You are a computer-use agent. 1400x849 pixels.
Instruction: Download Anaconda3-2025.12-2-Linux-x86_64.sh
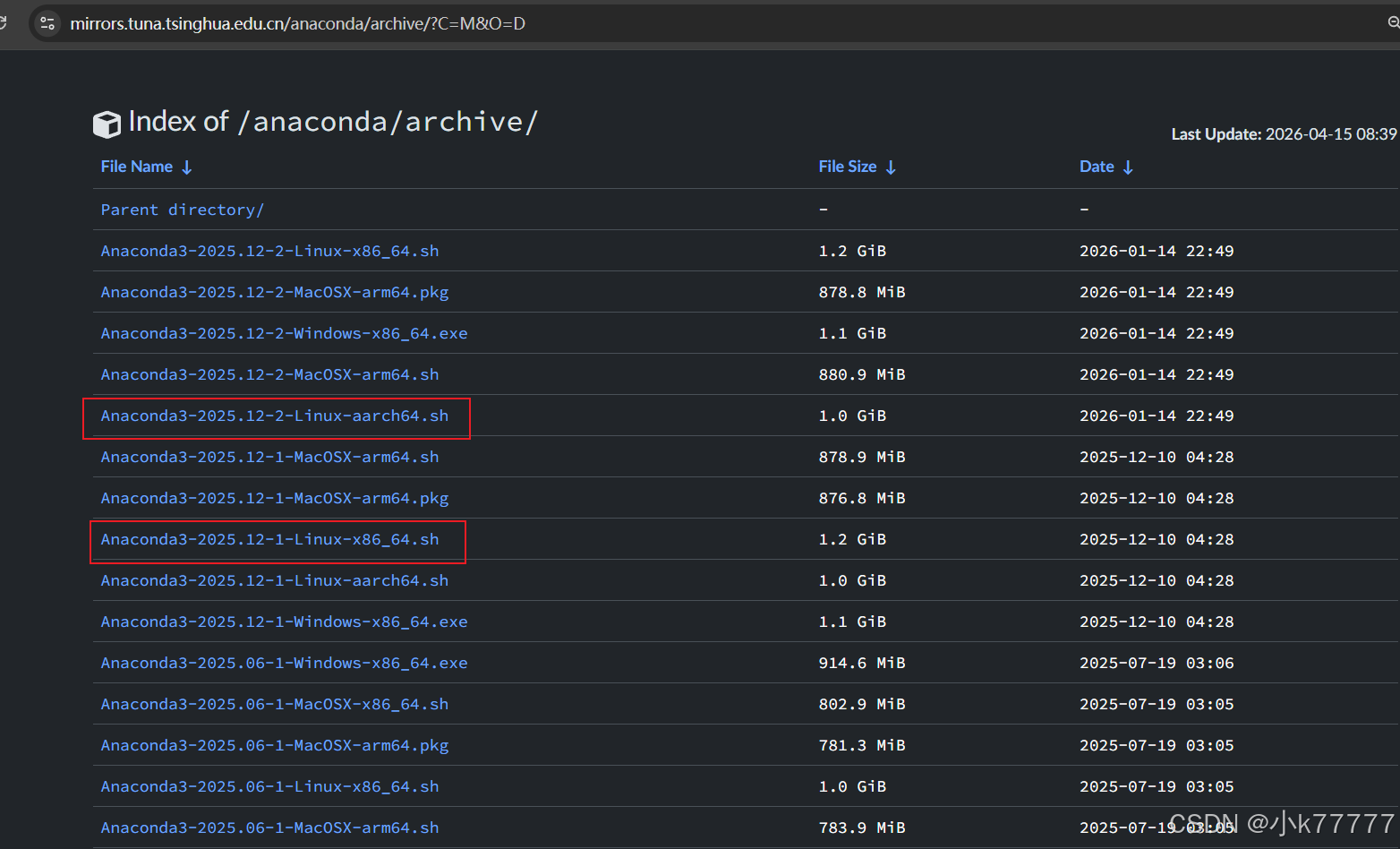[x=270, y=251]
